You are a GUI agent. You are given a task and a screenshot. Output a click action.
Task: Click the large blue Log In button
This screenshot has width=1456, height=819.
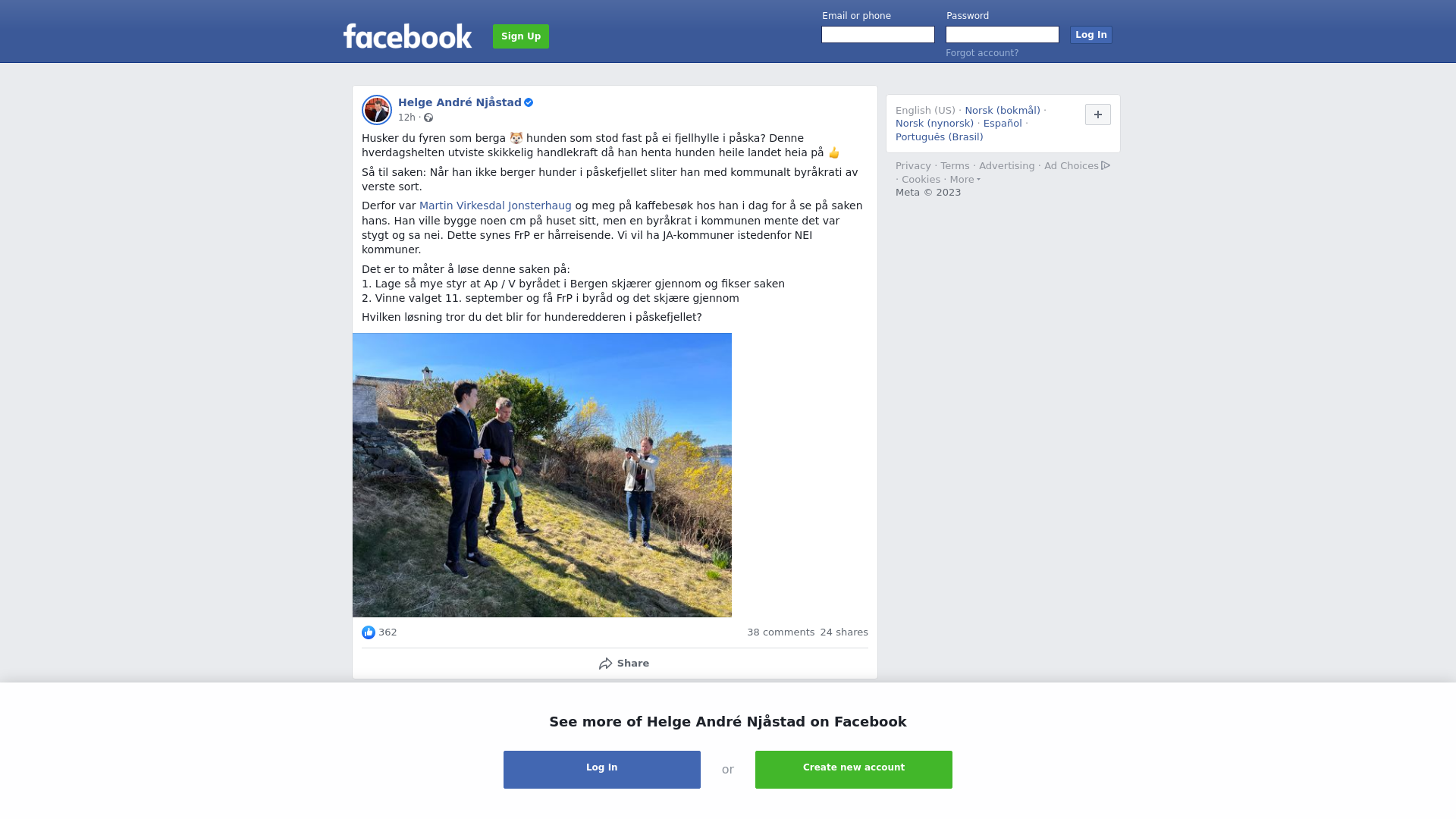[x=602, y=770]
